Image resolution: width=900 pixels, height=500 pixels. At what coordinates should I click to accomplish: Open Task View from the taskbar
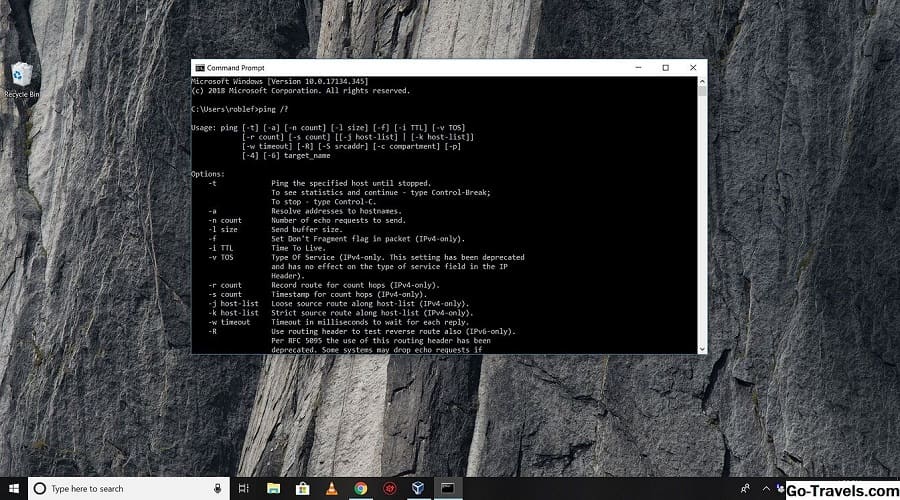[x=244, y=488]
